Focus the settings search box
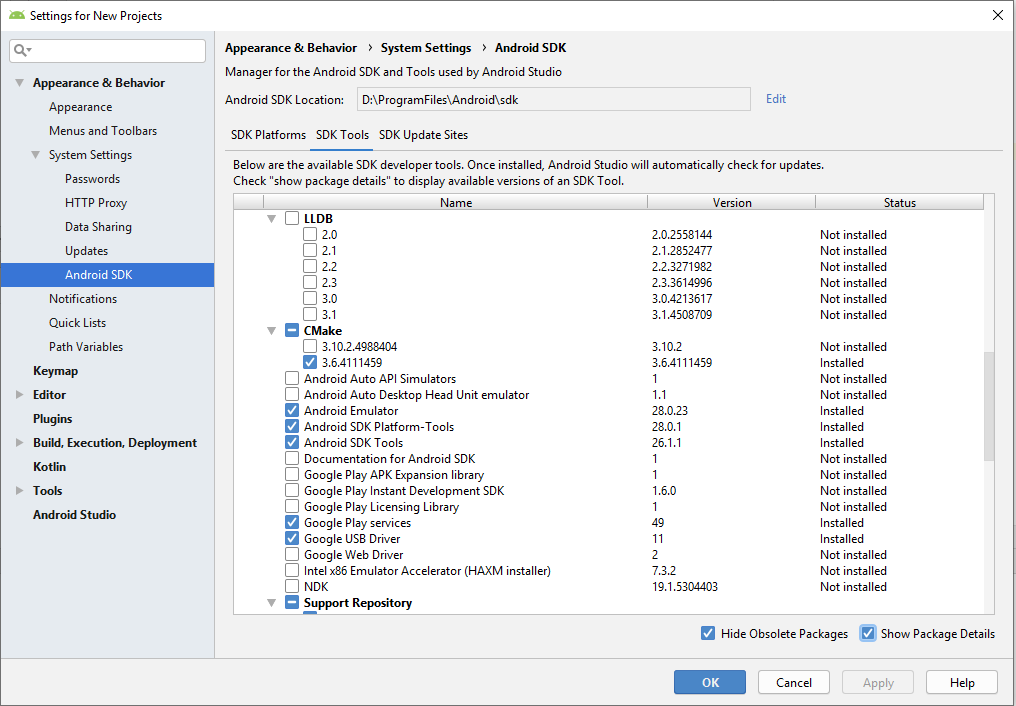 click(108, 51)
